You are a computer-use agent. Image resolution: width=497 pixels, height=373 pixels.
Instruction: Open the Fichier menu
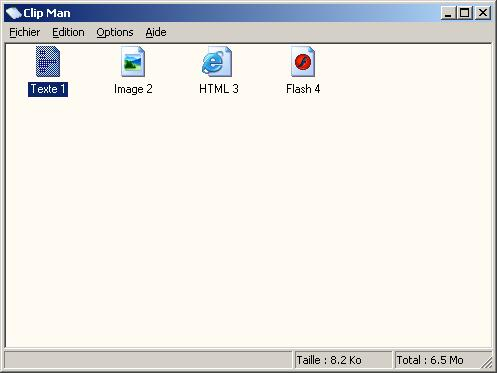(25, 32)
